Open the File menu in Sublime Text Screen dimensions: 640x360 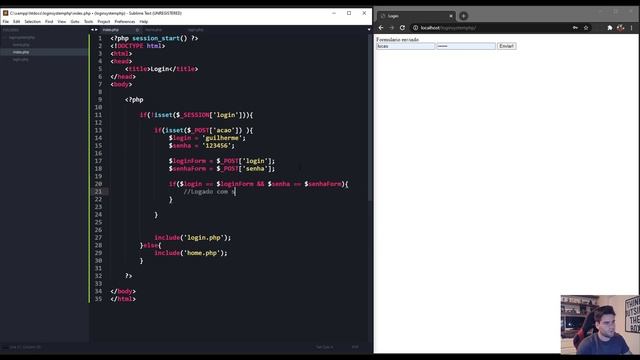[x=6, y=22]
